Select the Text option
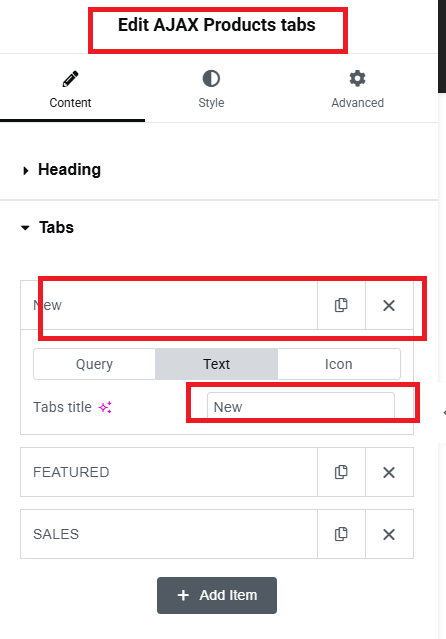This screenshot has width=446, height=639. 216,364
